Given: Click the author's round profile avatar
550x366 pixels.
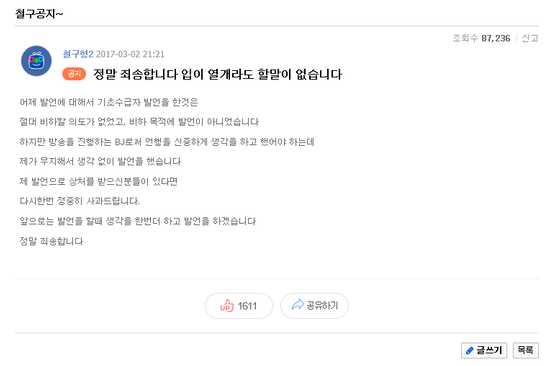Looking at the screenshot, I should pyautogui.click(x=36, y=61).
